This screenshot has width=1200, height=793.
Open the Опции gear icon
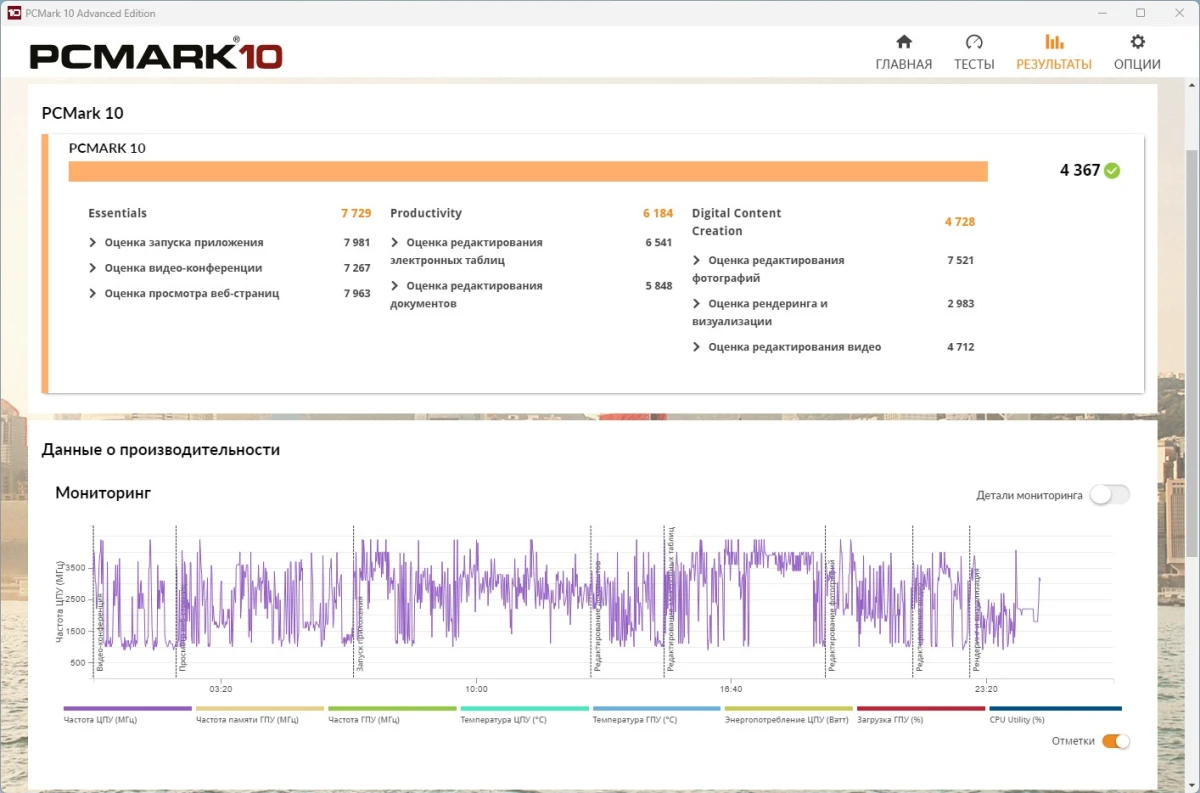[1137, 42]
